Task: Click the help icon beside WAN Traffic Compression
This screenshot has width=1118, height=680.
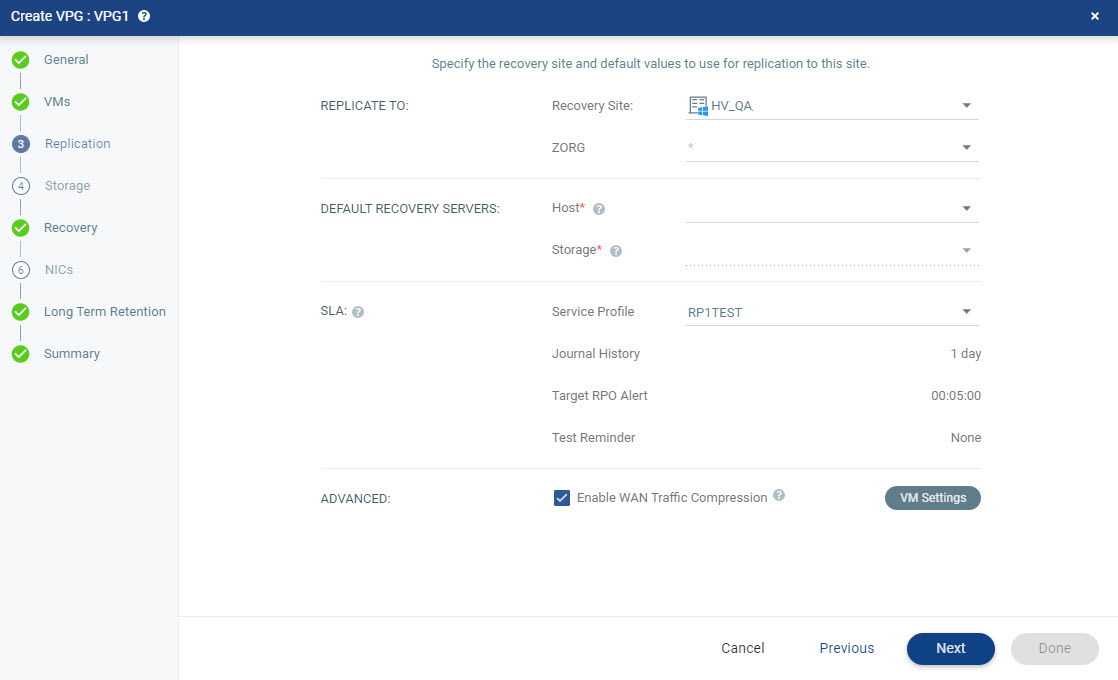Action: pos(779,495)
